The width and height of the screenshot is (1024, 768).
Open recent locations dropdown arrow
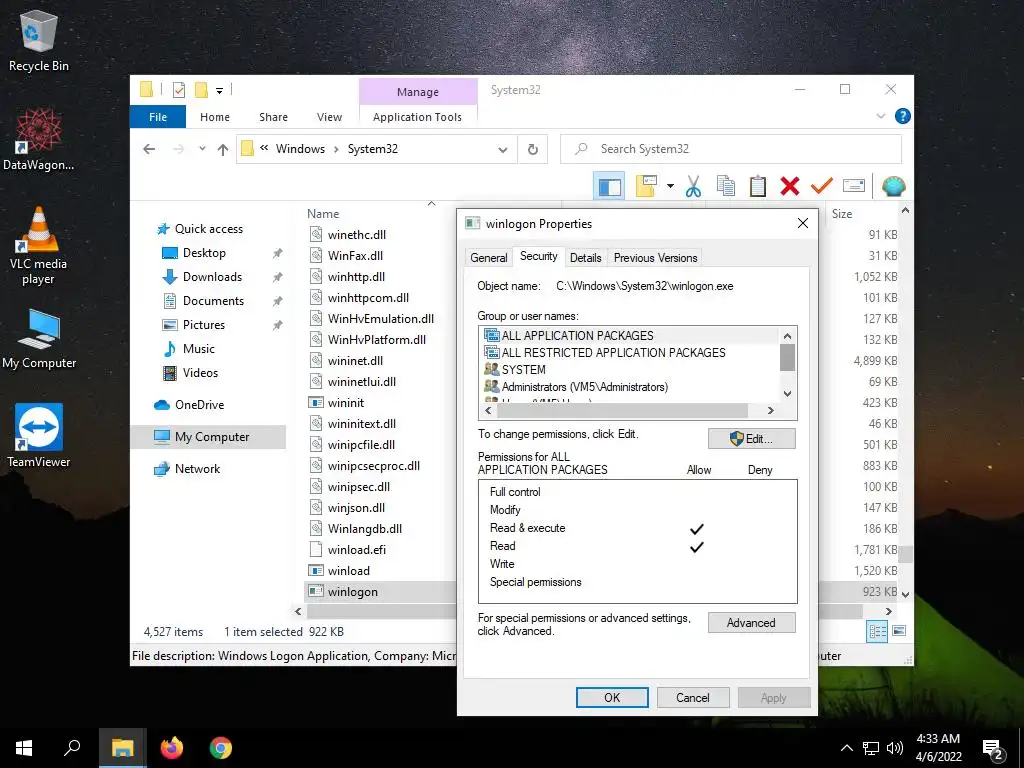coord(202,149)
